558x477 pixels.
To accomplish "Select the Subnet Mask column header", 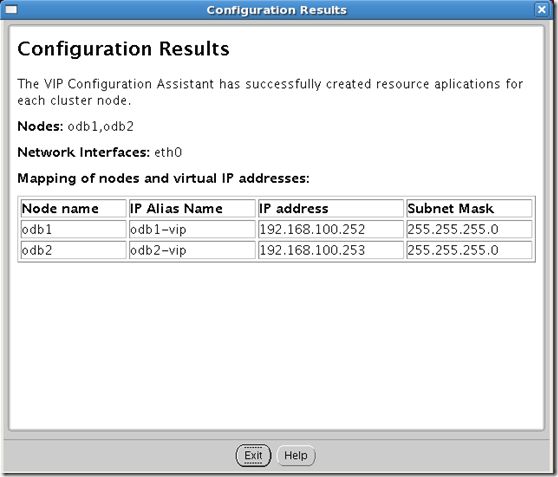I will tap(469, 208).
